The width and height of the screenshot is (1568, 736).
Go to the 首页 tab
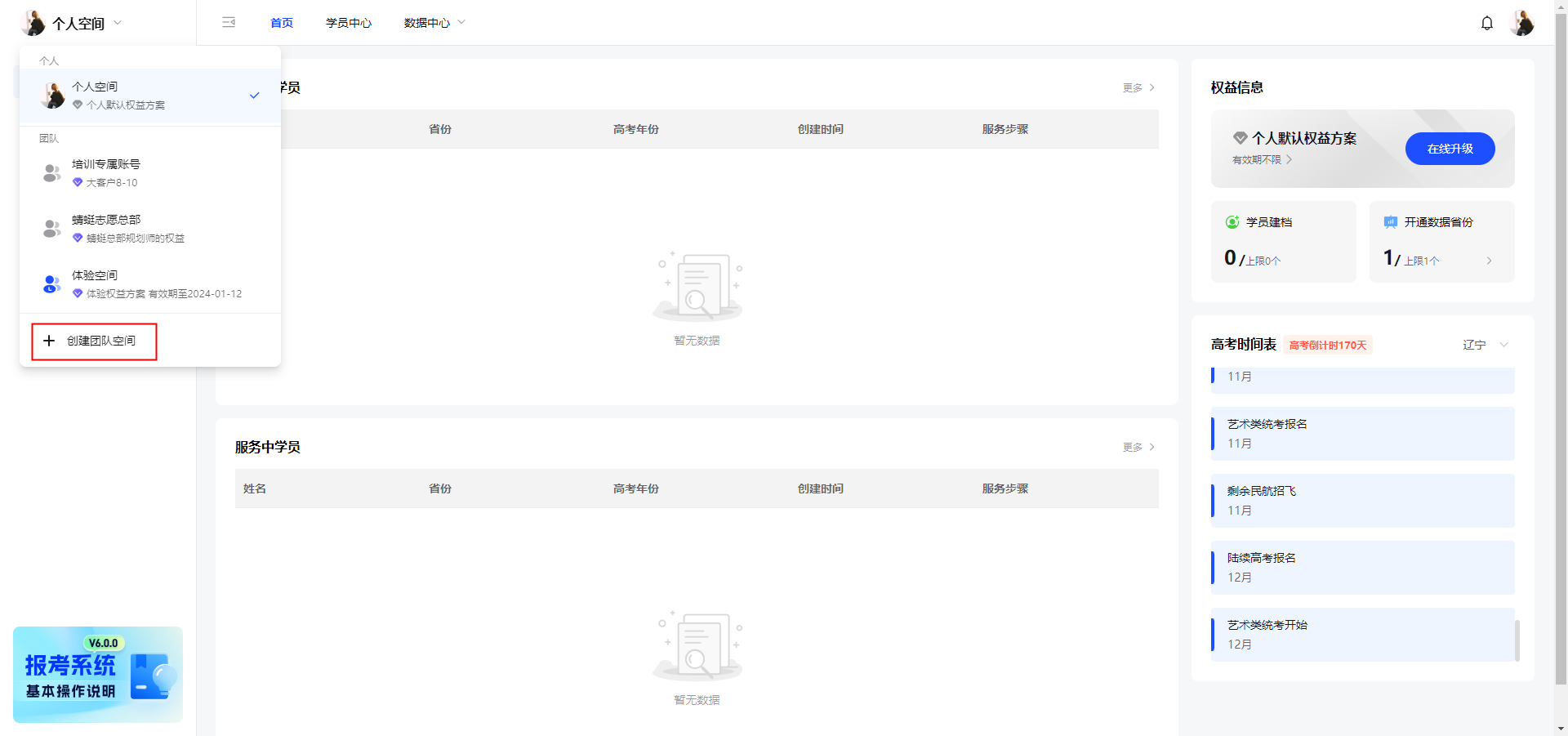(x=282, y=23)
